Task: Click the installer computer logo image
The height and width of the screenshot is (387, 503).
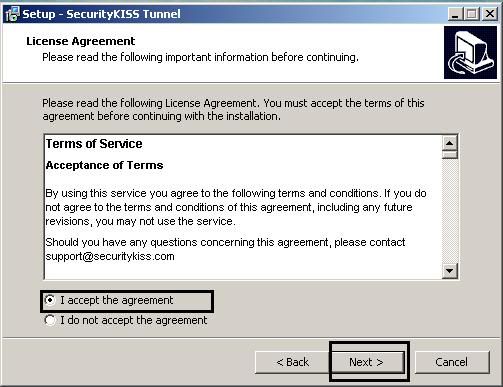Action: pos(470,52)
